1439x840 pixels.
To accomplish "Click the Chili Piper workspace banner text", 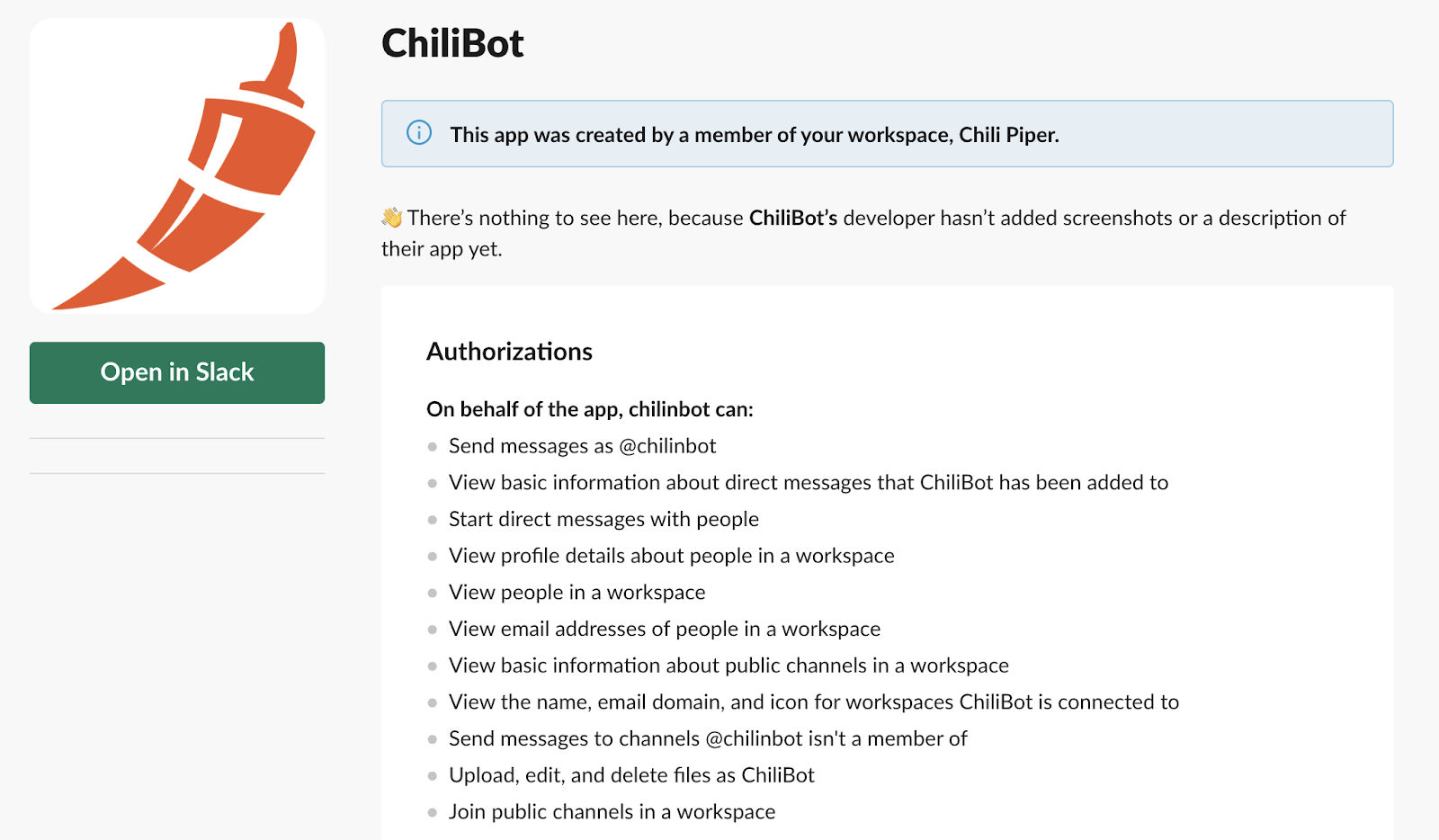I will [x=755, y=135].
